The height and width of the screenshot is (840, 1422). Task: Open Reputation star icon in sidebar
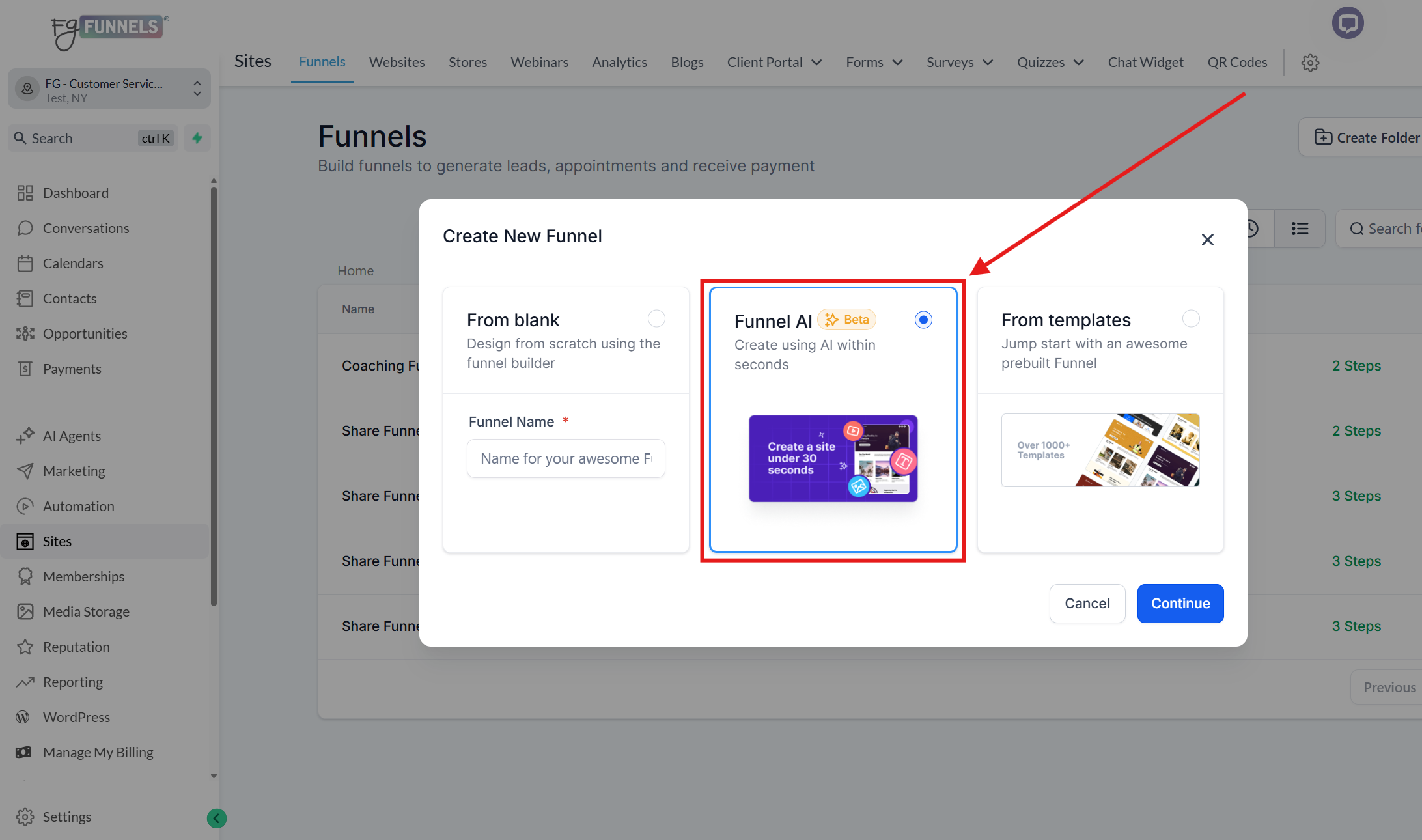pyautogui.click(x=25, y=647)
